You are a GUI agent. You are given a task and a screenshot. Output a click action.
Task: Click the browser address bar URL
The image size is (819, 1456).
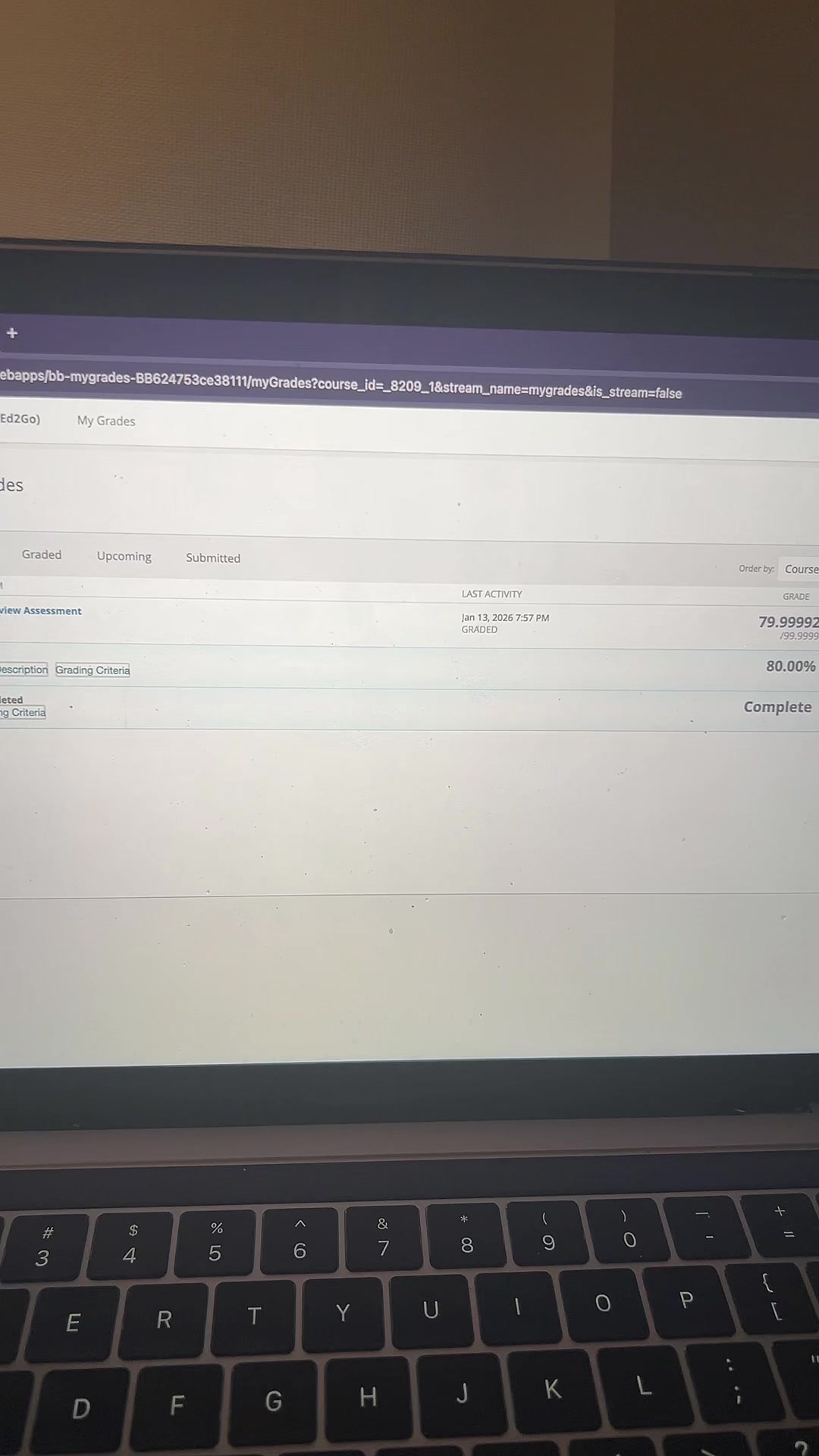pos(341,384)
